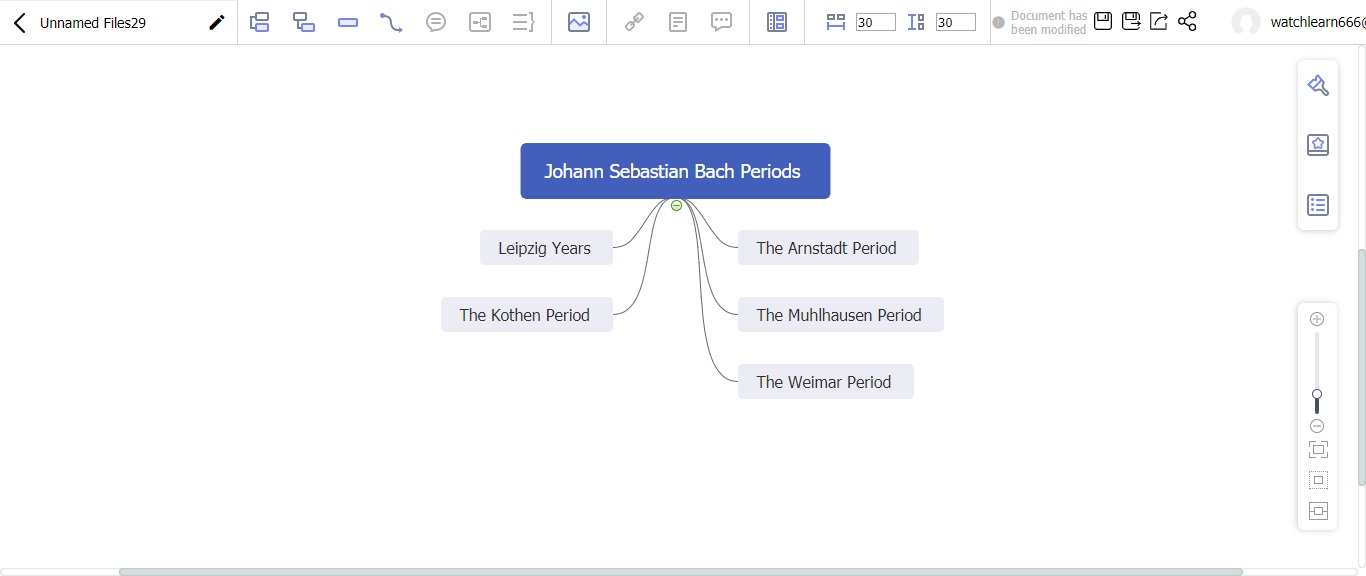Select the relationship curve line tool
This screenshot has height=576, width=1366.
point(391,22)
